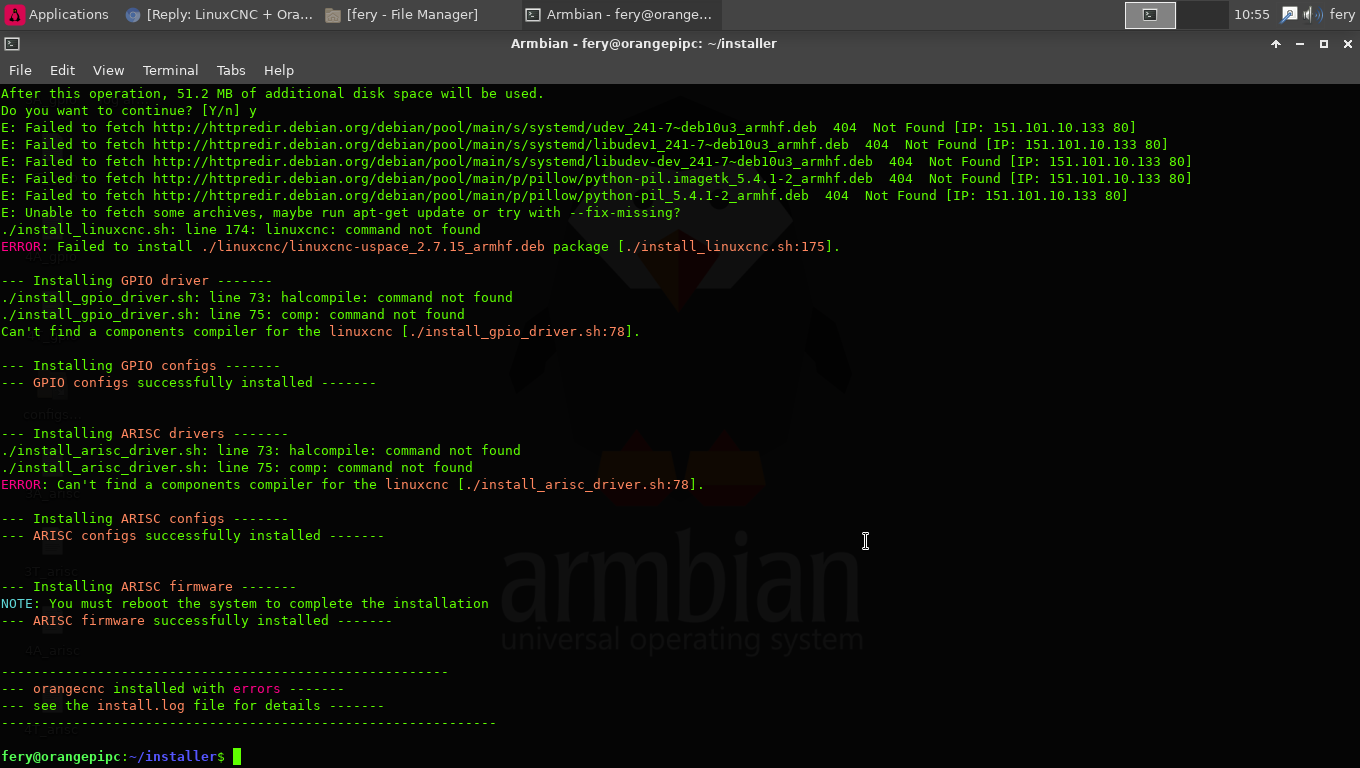Click the 'Installing ARISC drivers' heading

[145, 434]
